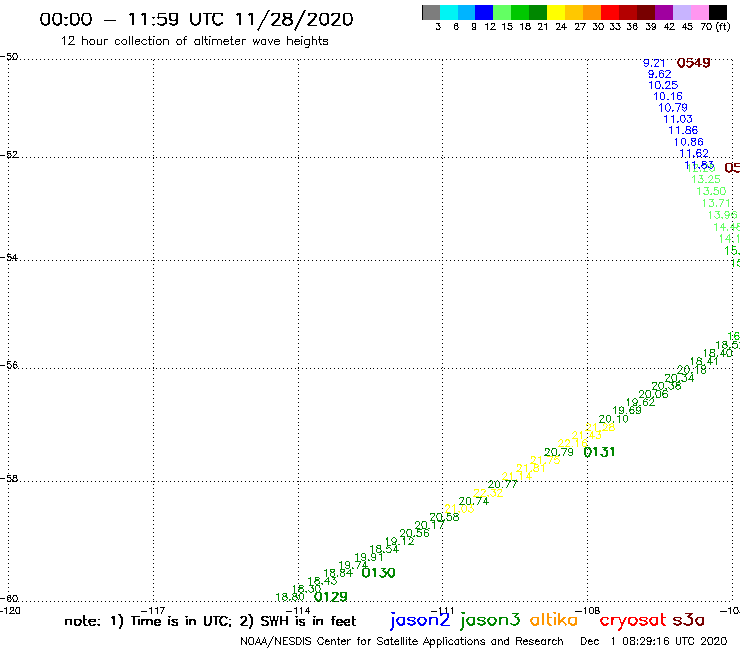
Task: Click the jason3 satellite label
Action: coord(490,621)
